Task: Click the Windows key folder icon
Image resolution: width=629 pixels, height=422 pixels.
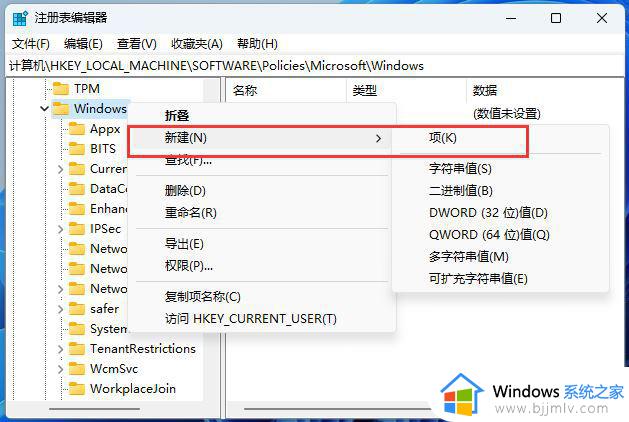Action: pyautogui.click(x=61, y=108)
